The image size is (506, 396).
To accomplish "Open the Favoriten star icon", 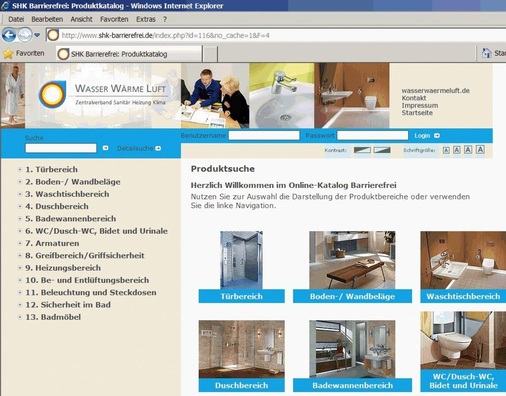I will [8, 53].
